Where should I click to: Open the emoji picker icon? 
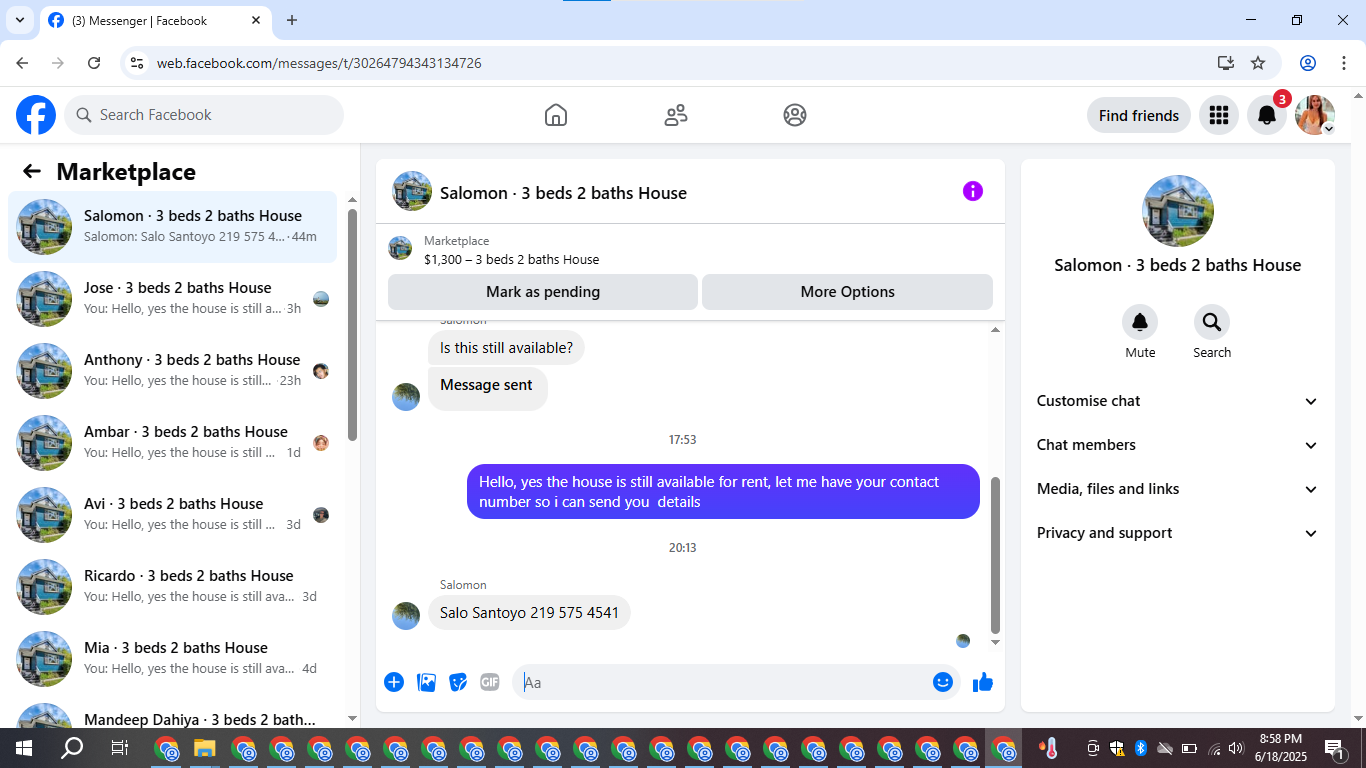[x=943, y=682]
